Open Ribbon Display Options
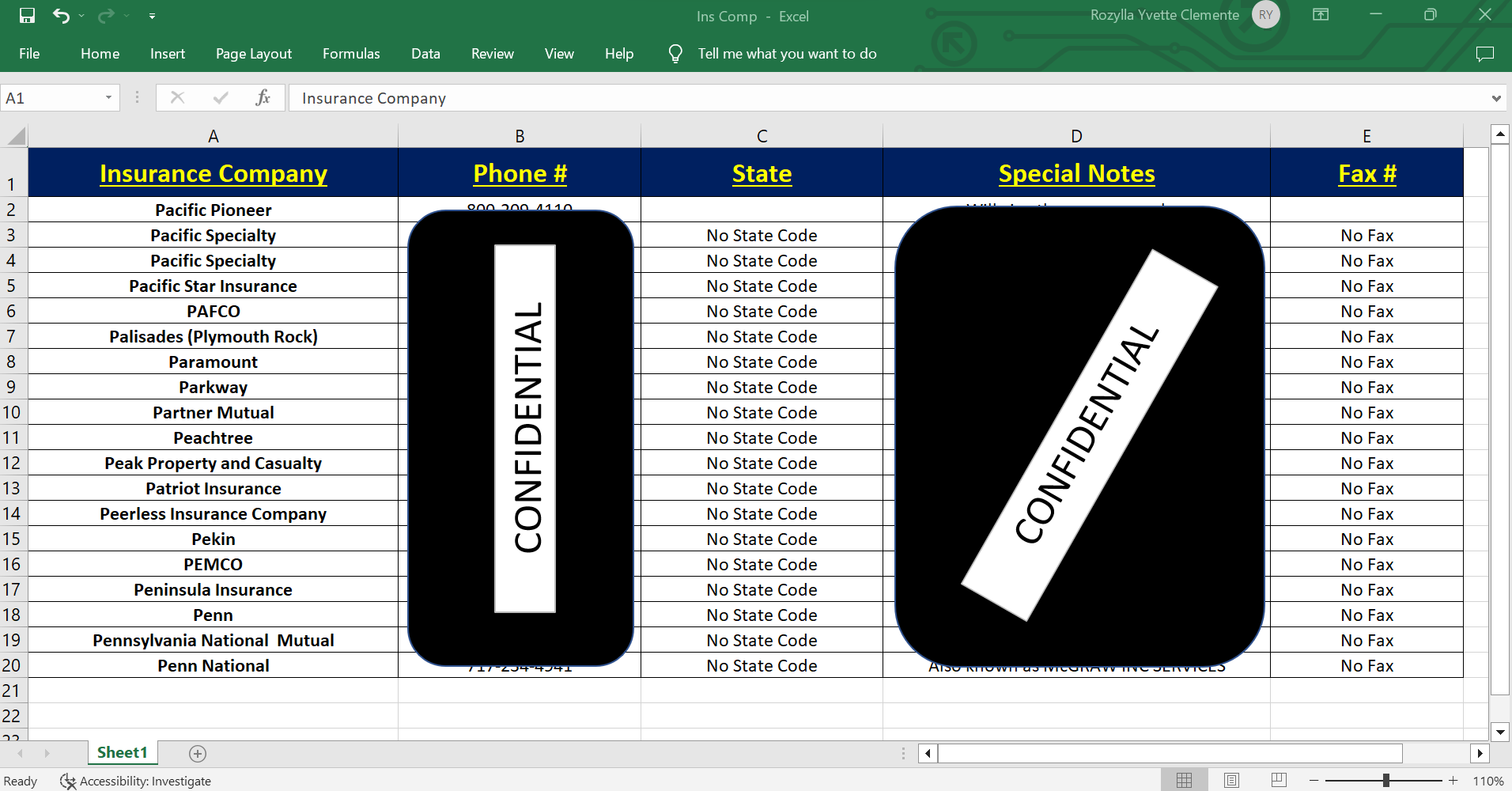This screenshot has height=791, width=1512. [x=1321, y=15]
